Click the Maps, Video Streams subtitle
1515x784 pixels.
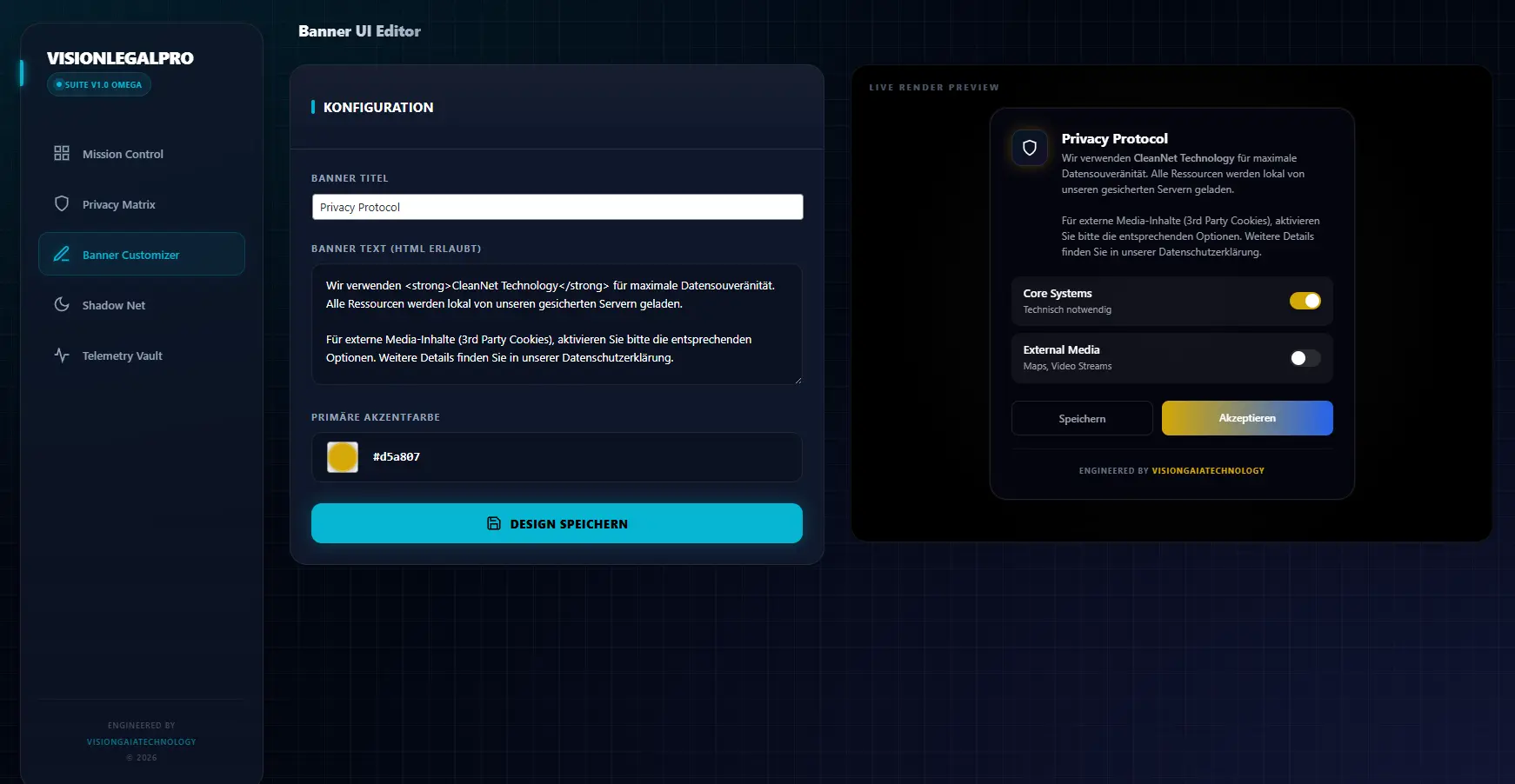pyautogui.click(x=1067, y=366)
